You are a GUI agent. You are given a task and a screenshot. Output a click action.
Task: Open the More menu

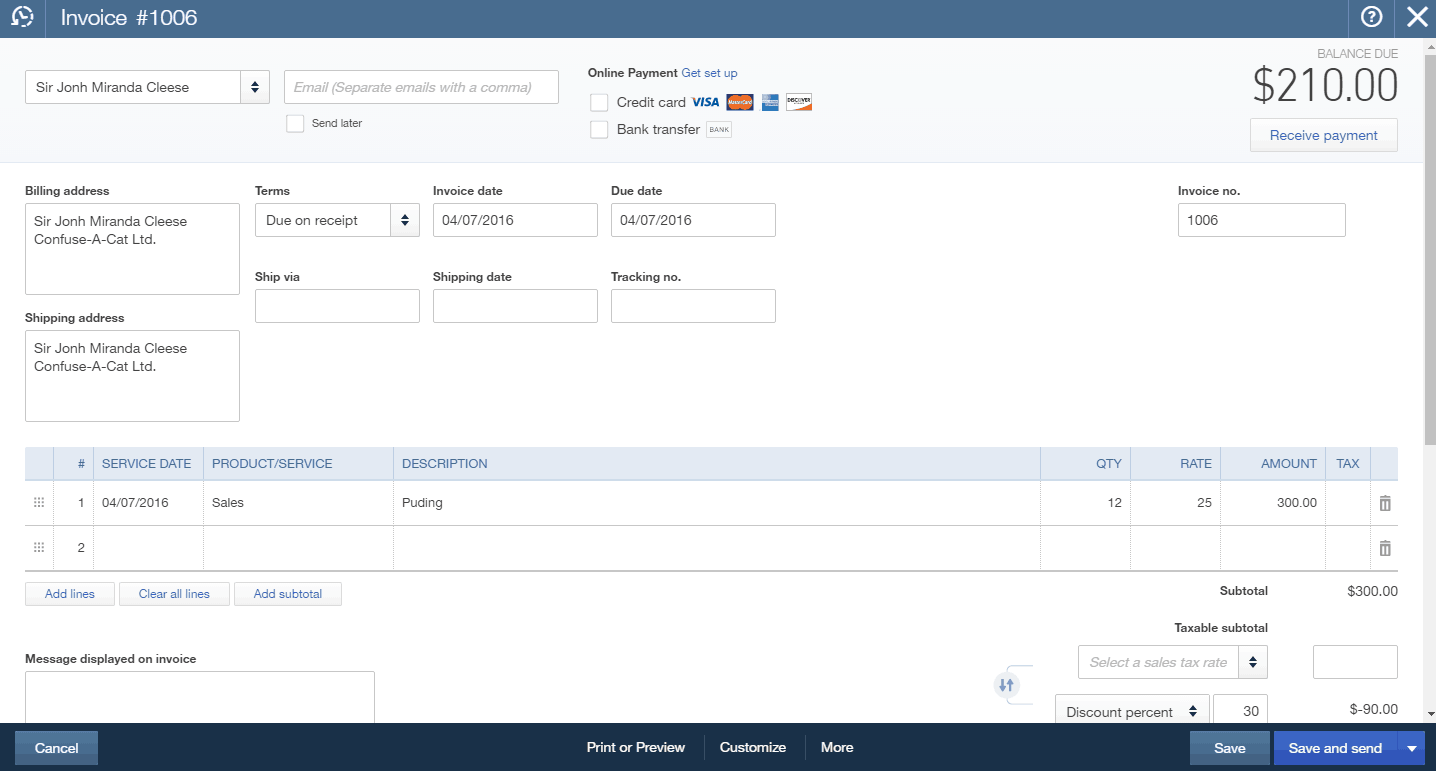click(x=837, y=747)
